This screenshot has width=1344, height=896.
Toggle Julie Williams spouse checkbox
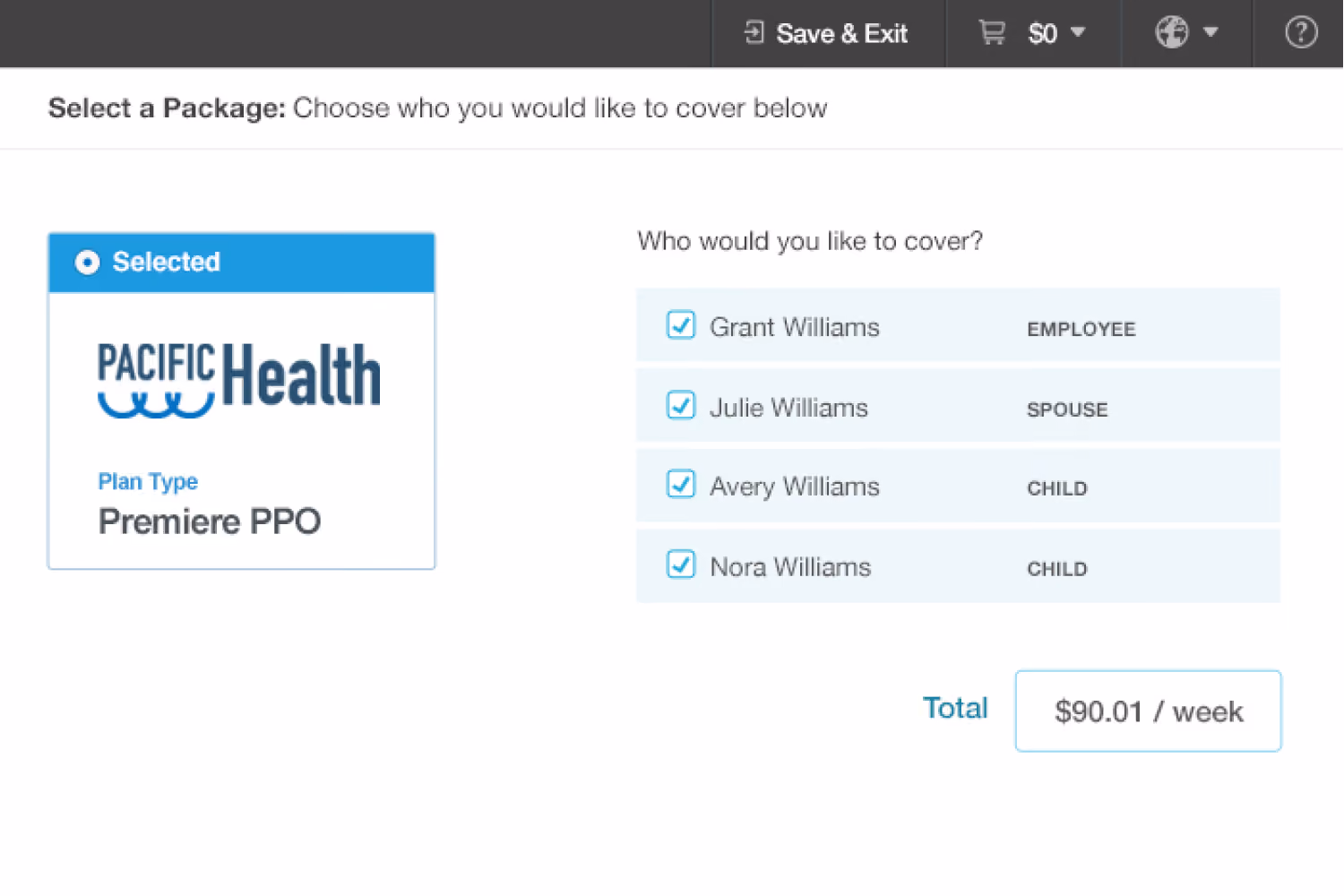point(681,405)
